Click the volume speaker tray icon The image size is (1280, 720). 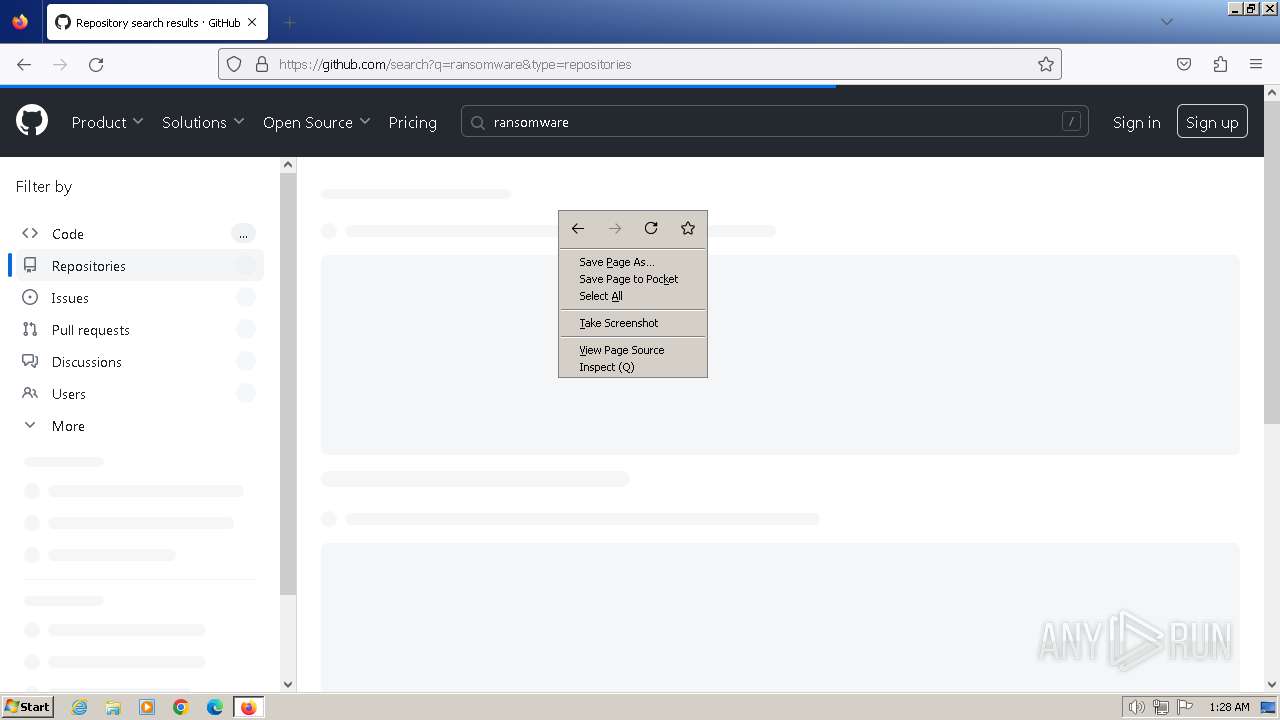click(x=1136, y=707)
